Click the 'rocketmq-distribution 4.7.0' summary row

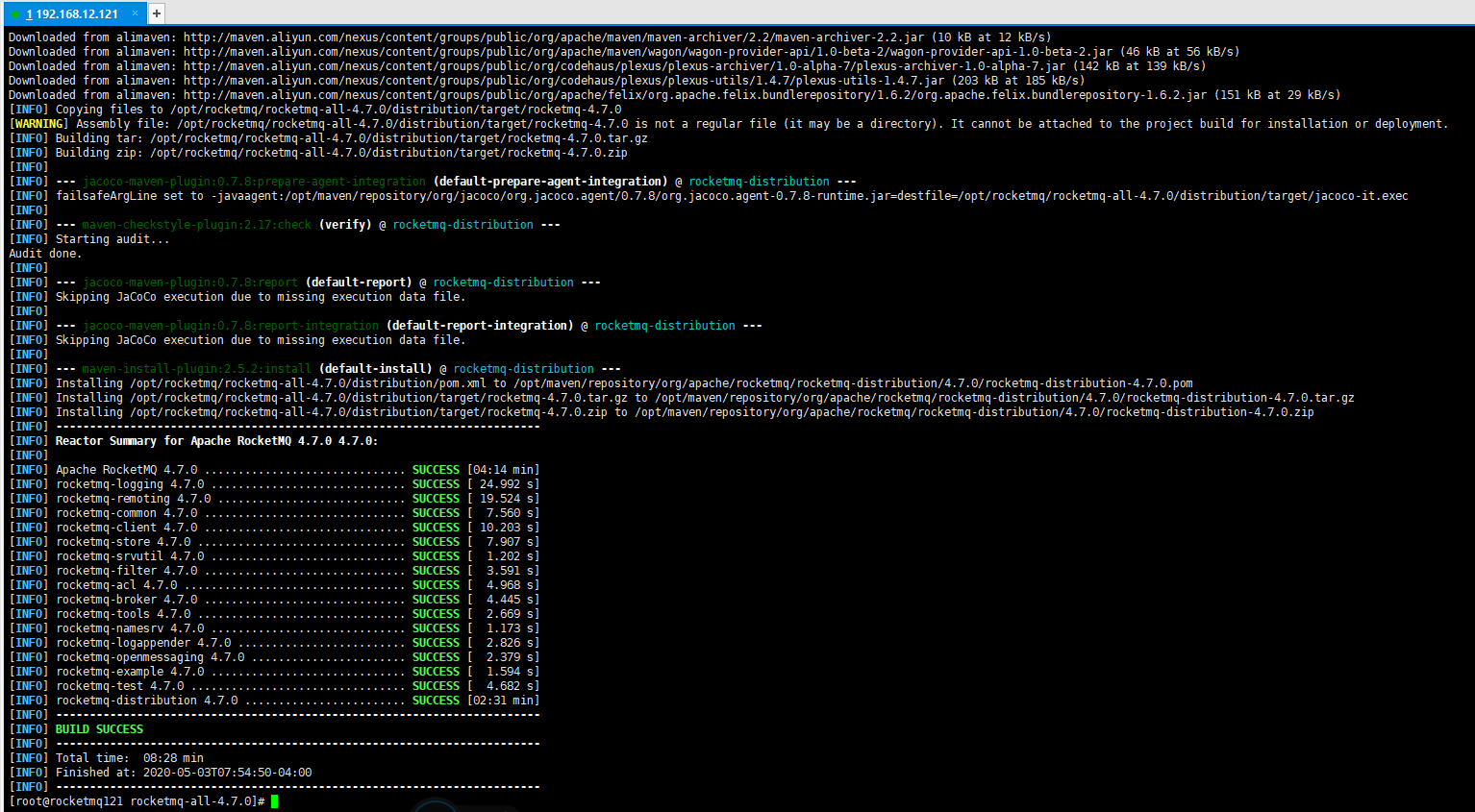(x=274, y=701)
